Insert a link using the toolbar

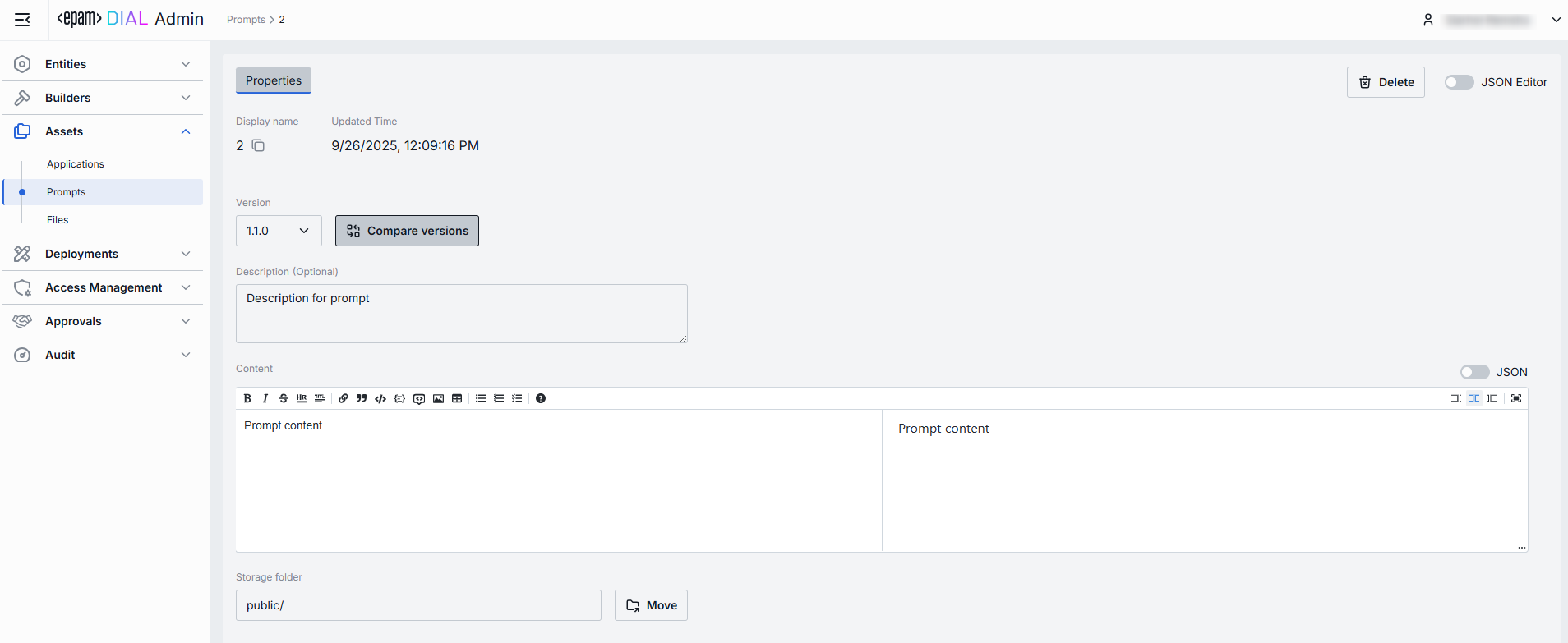344,398
